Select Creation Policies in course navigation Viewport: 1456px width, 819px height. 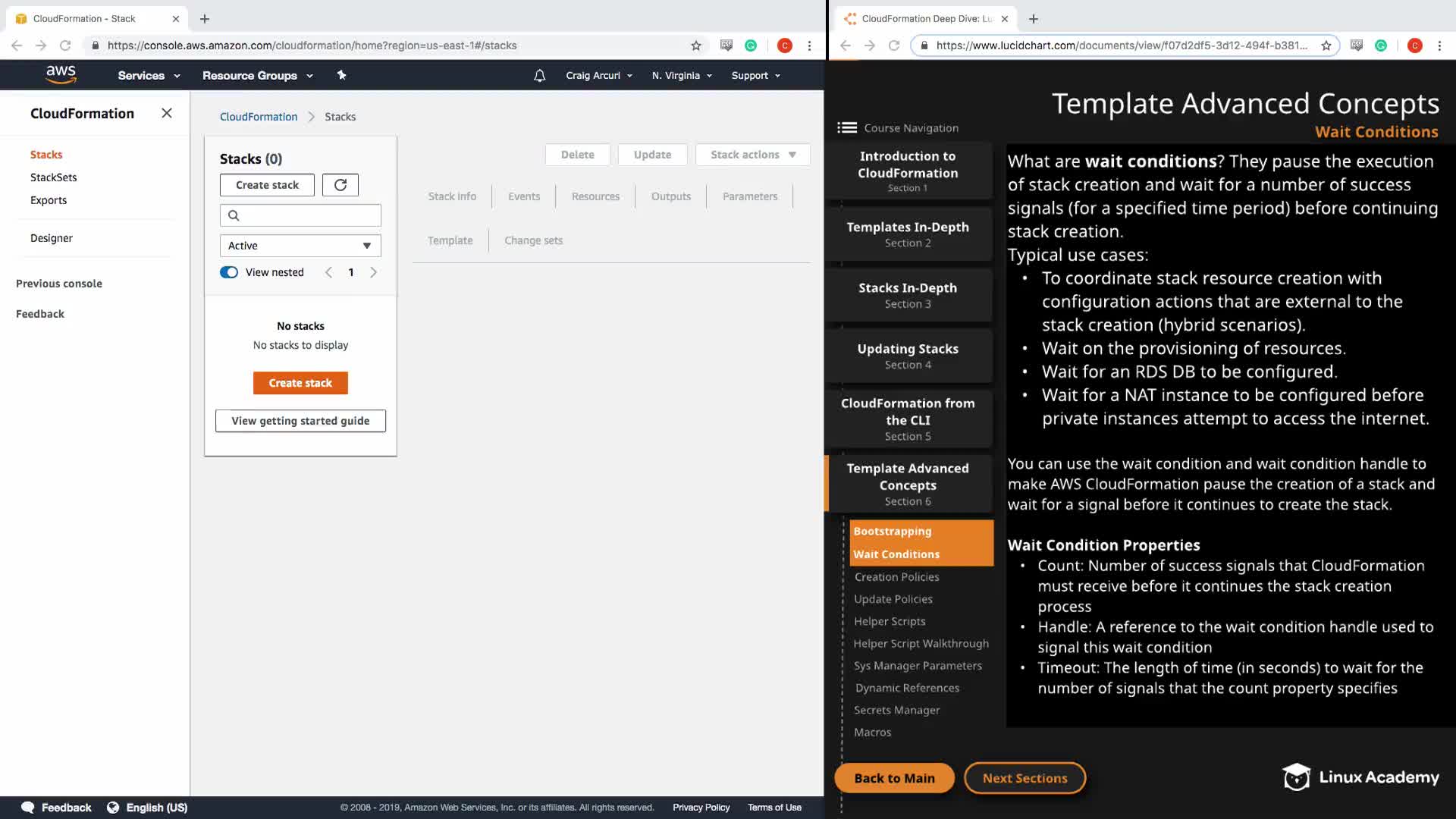(x=896, y=577)
